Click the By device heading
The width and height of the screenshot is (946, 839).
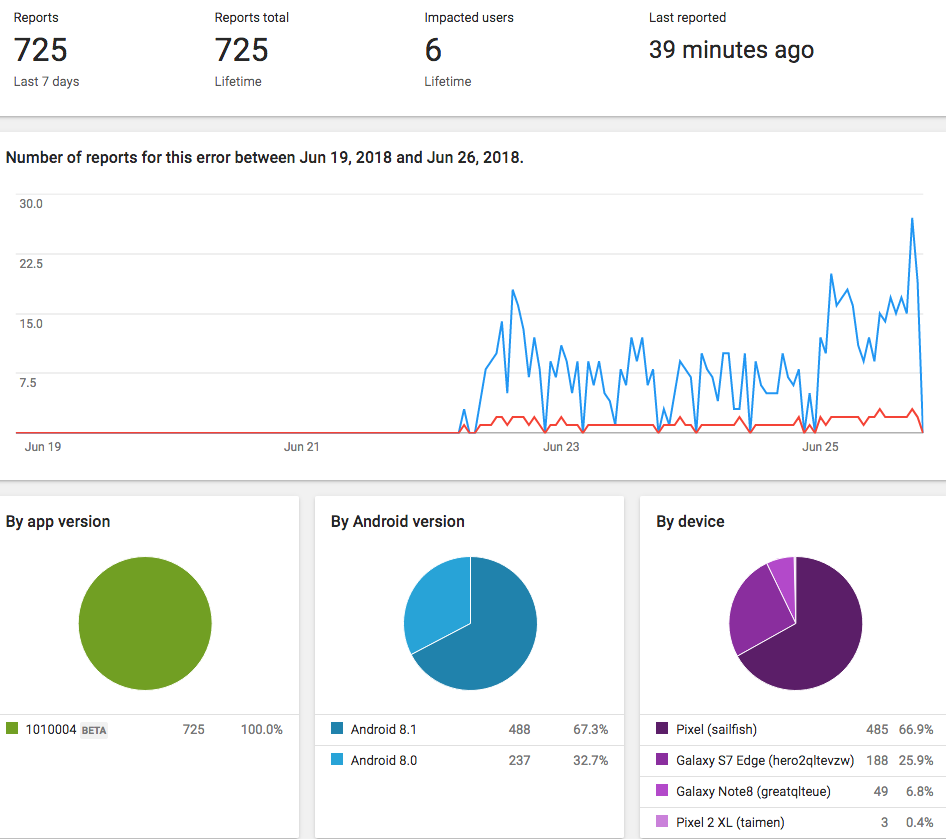690,522
